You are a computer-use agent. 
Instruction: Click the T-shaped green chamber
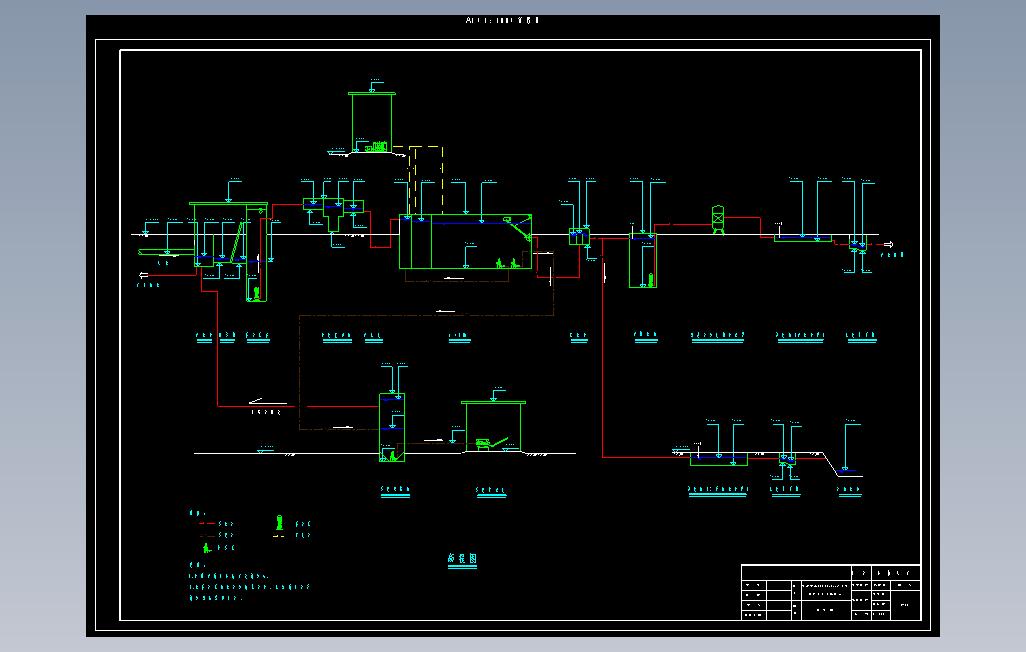pos(333,214)
